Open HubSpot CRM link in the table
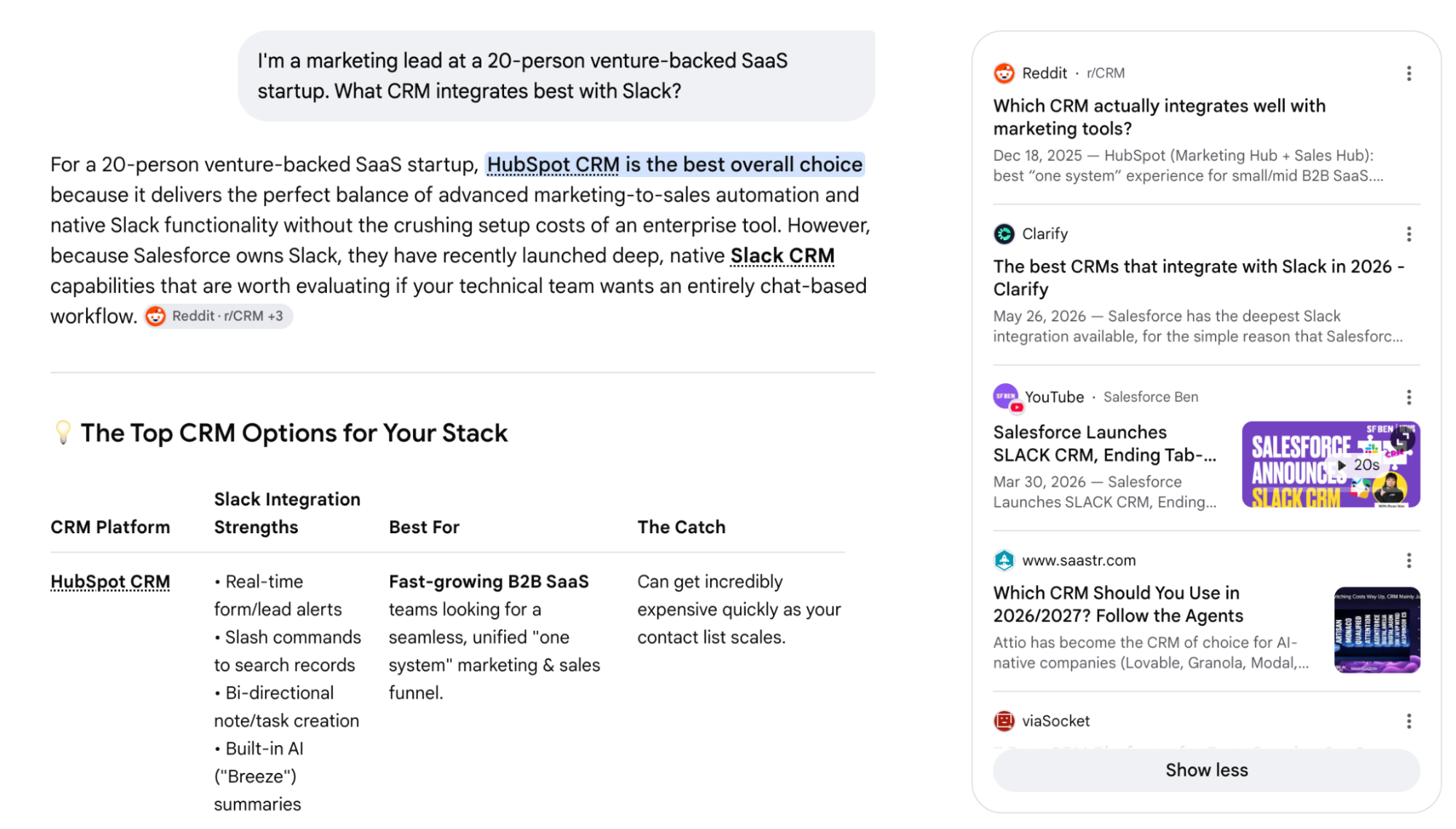The image size is (1456, 829). click(110, 582)
